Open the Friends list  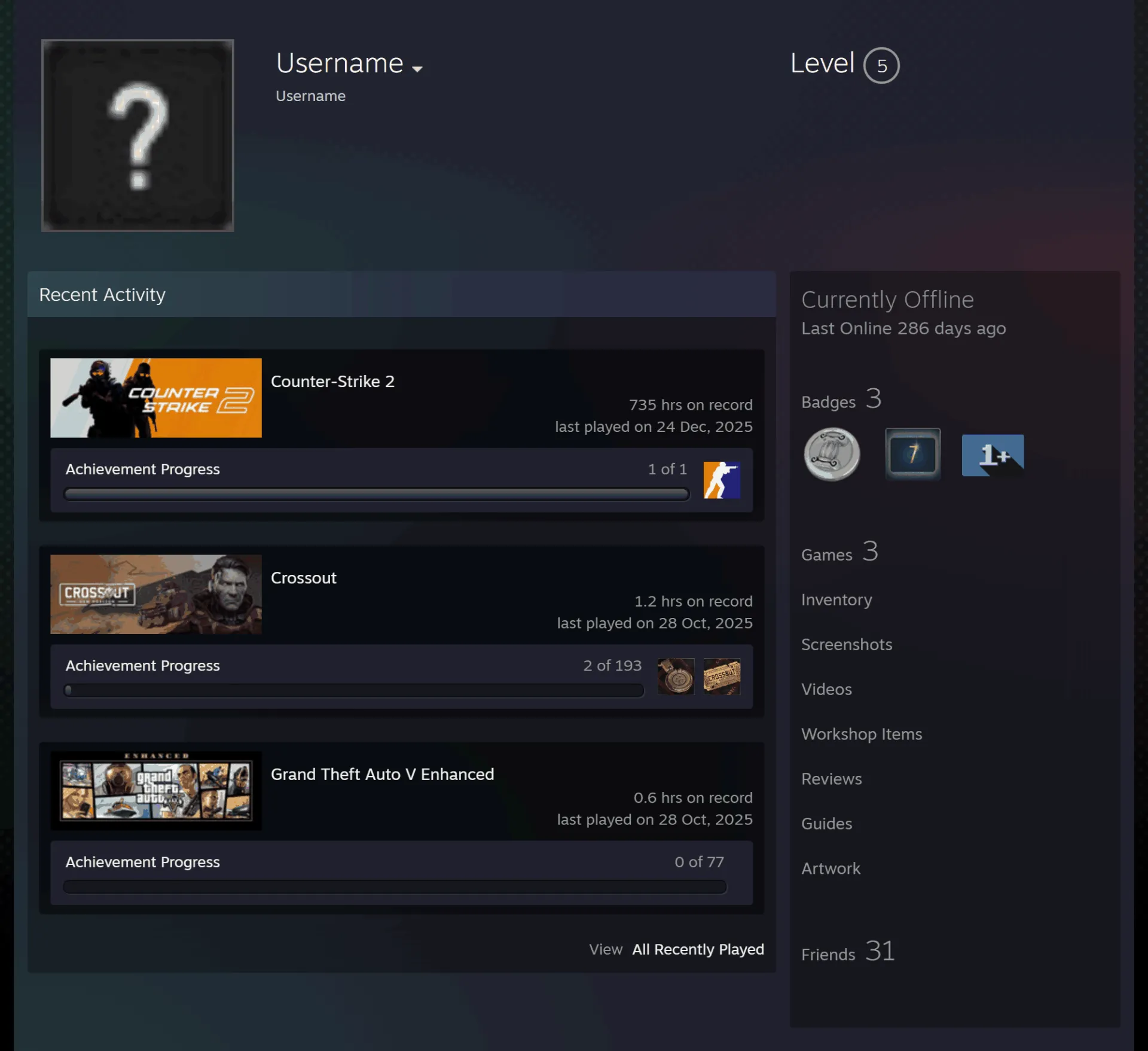(848, 951)
